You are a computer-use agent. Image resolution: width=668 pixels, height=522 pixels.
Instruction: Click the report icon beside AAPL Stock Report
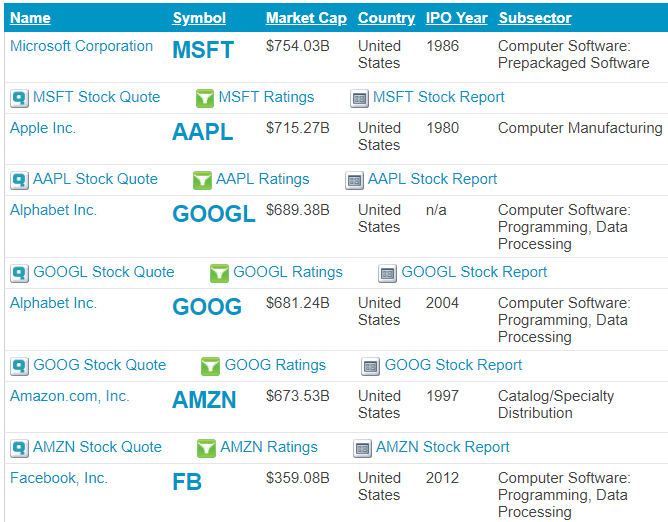coord(354,180)
